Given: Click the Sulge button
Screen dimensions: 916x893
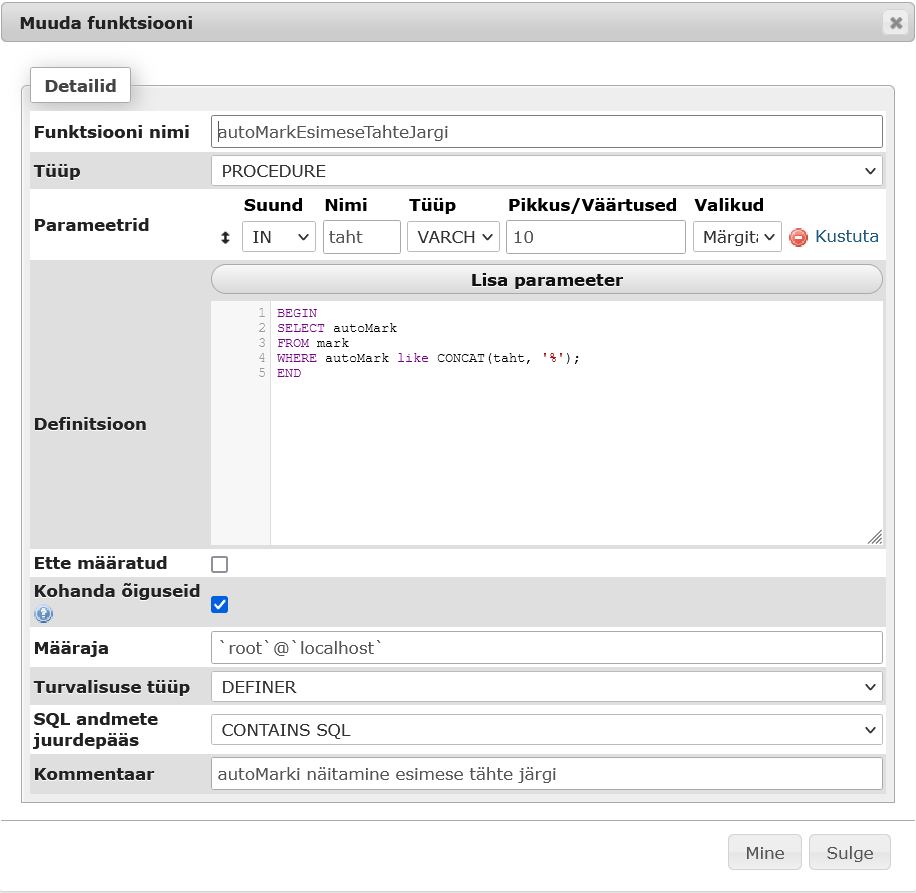Looking at the screenshot, I should (849, 853).
